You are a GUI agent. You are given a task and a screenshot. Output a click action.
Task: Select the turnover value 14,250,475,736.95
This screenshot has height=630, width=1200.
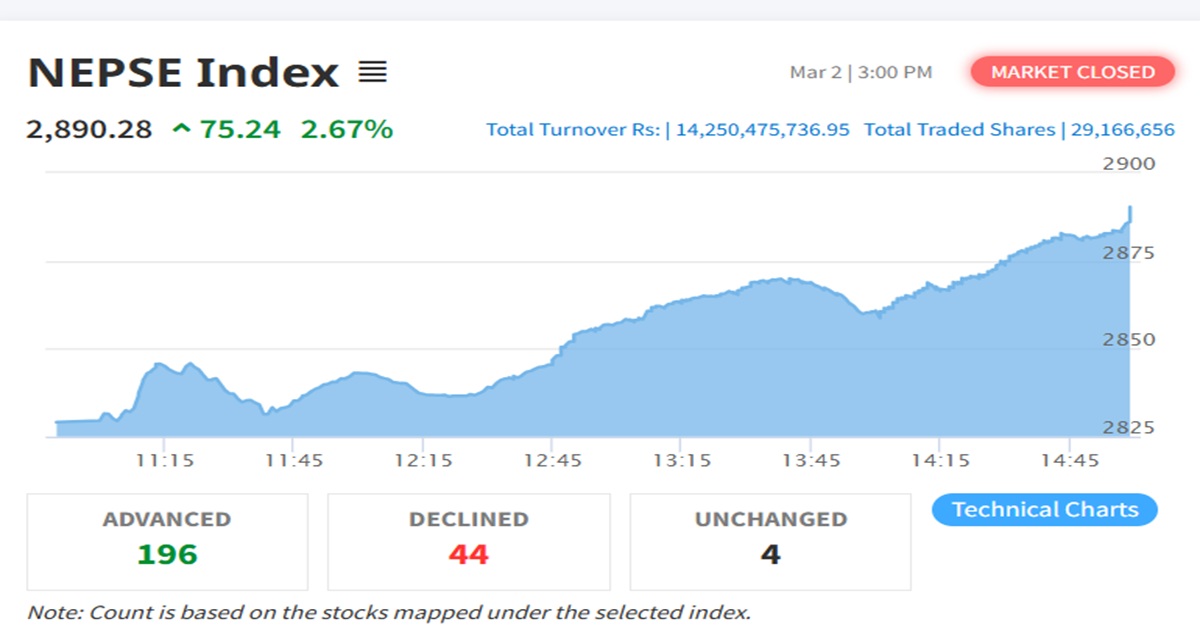click(x=763, y=130)
